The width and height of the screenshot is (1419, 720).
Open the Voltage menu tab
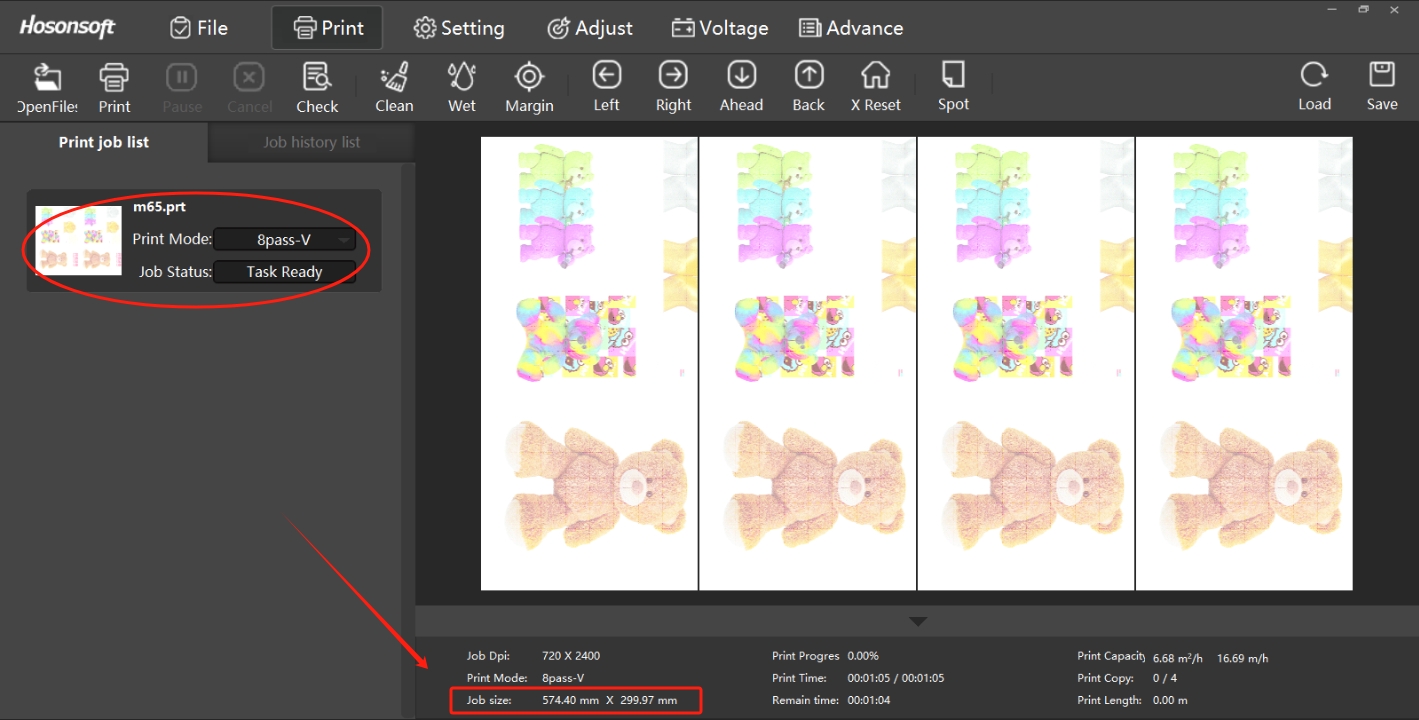coord(720,28)
